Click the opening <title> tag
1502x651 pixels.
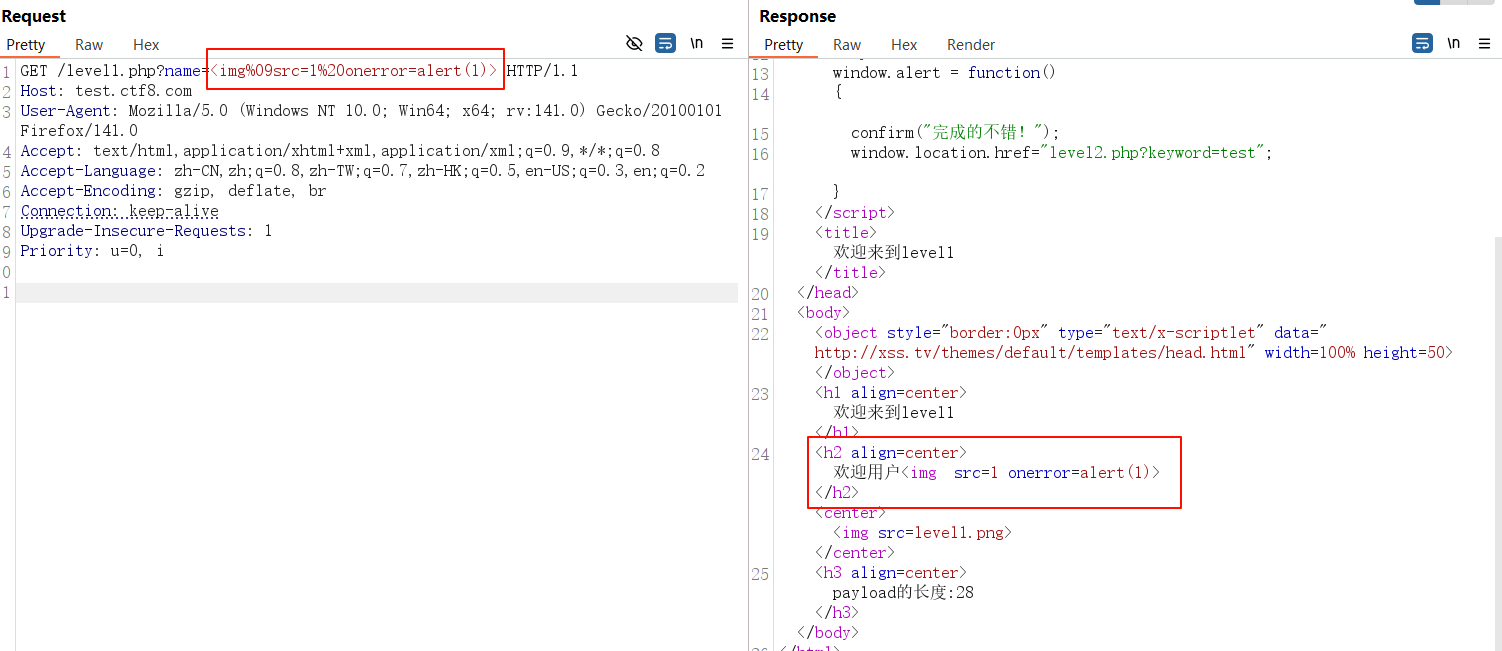point(846,233)
